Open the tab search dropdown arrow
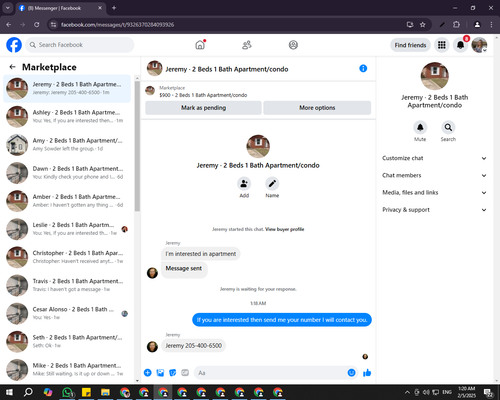This screenshot has width=500, height=400. (x=8, y=8)
